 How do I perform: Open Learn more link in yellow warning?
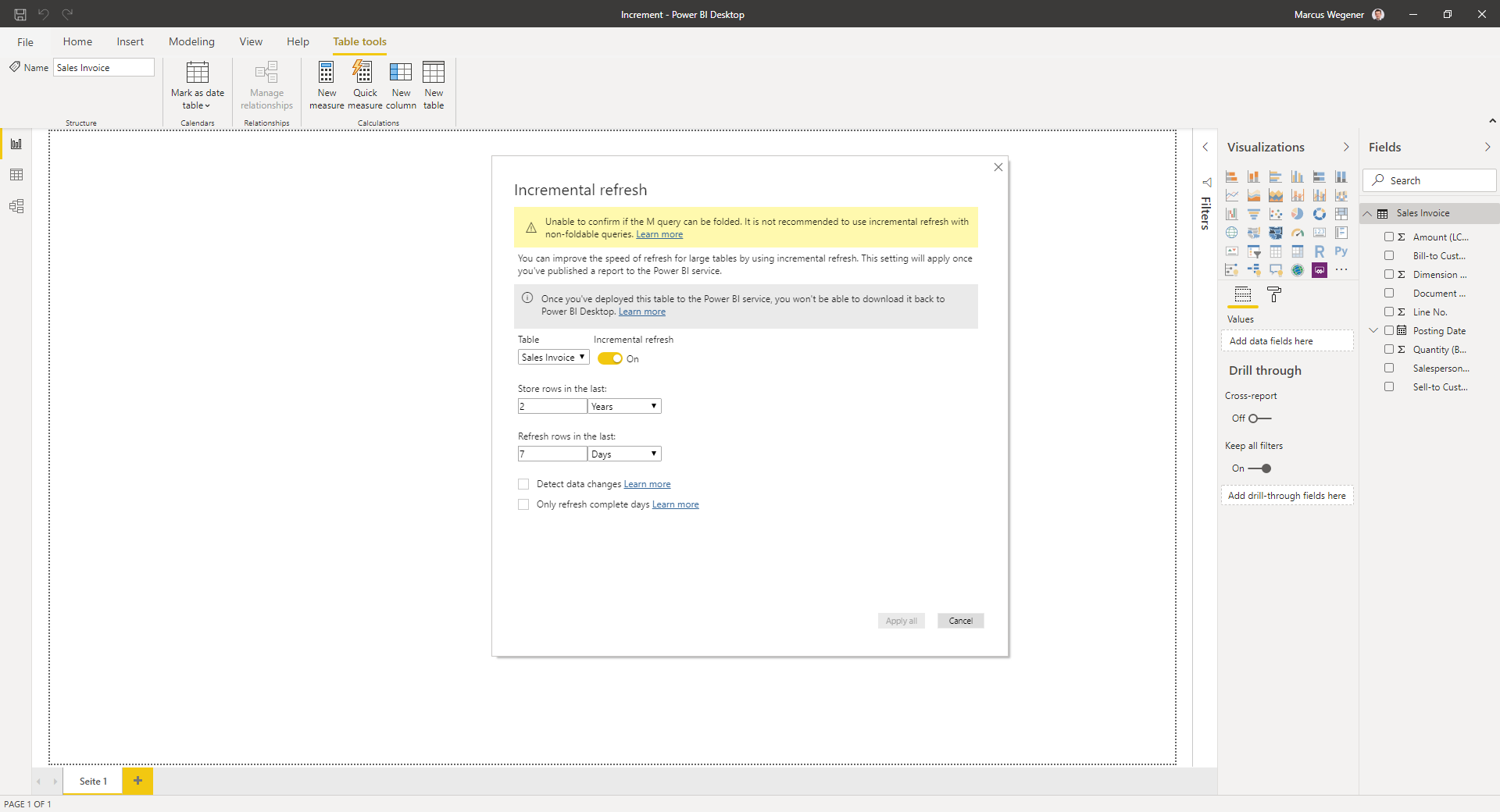659,234
